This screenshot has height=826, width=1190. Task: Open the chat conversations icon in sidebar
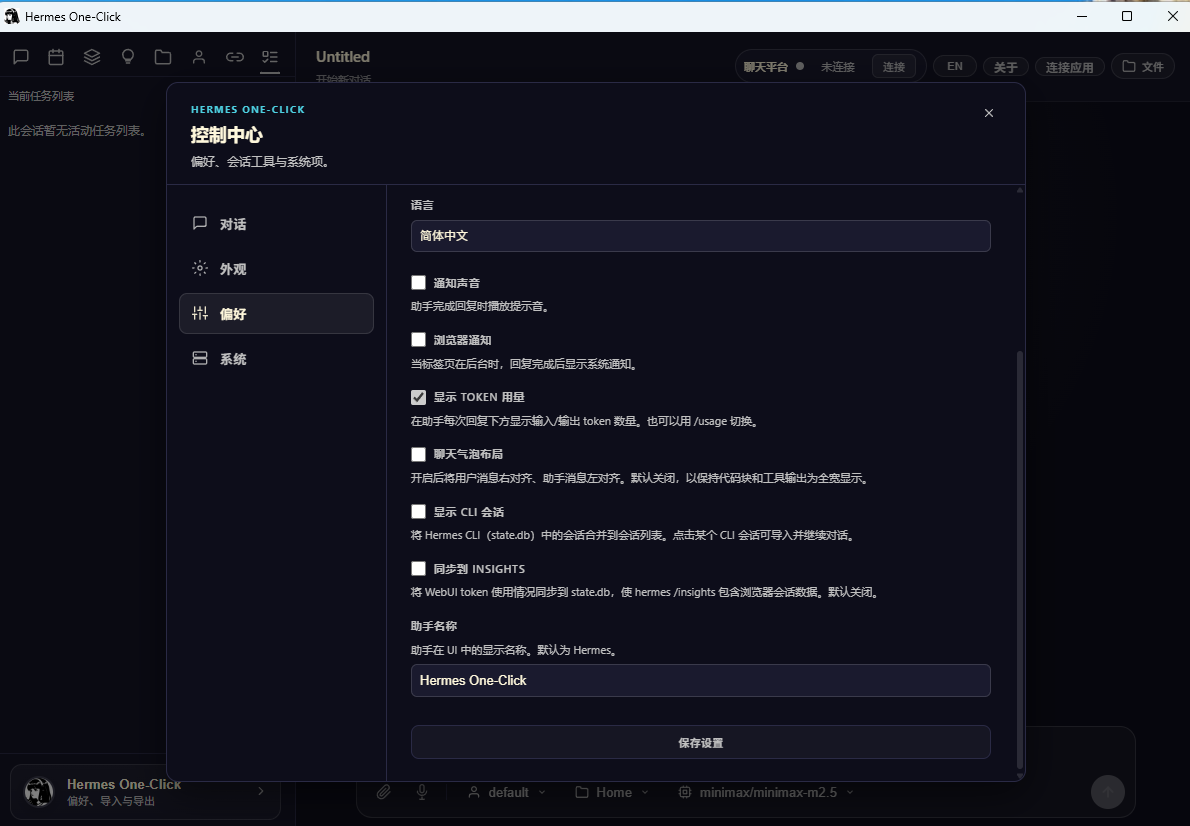(20, 57)
